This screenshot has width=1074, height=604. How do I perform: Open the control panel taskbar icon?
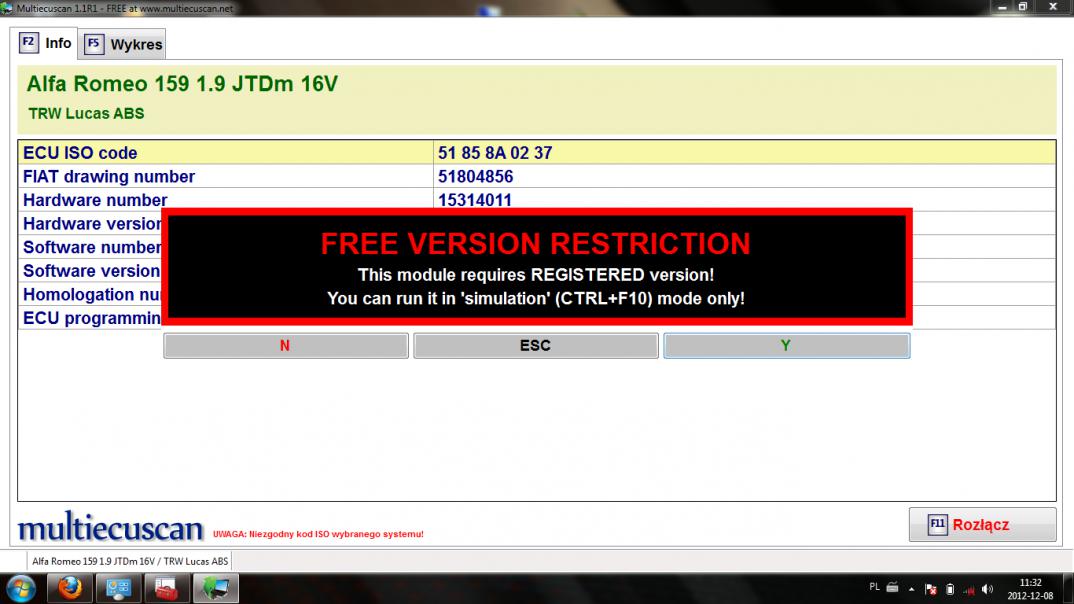point(118,588)
